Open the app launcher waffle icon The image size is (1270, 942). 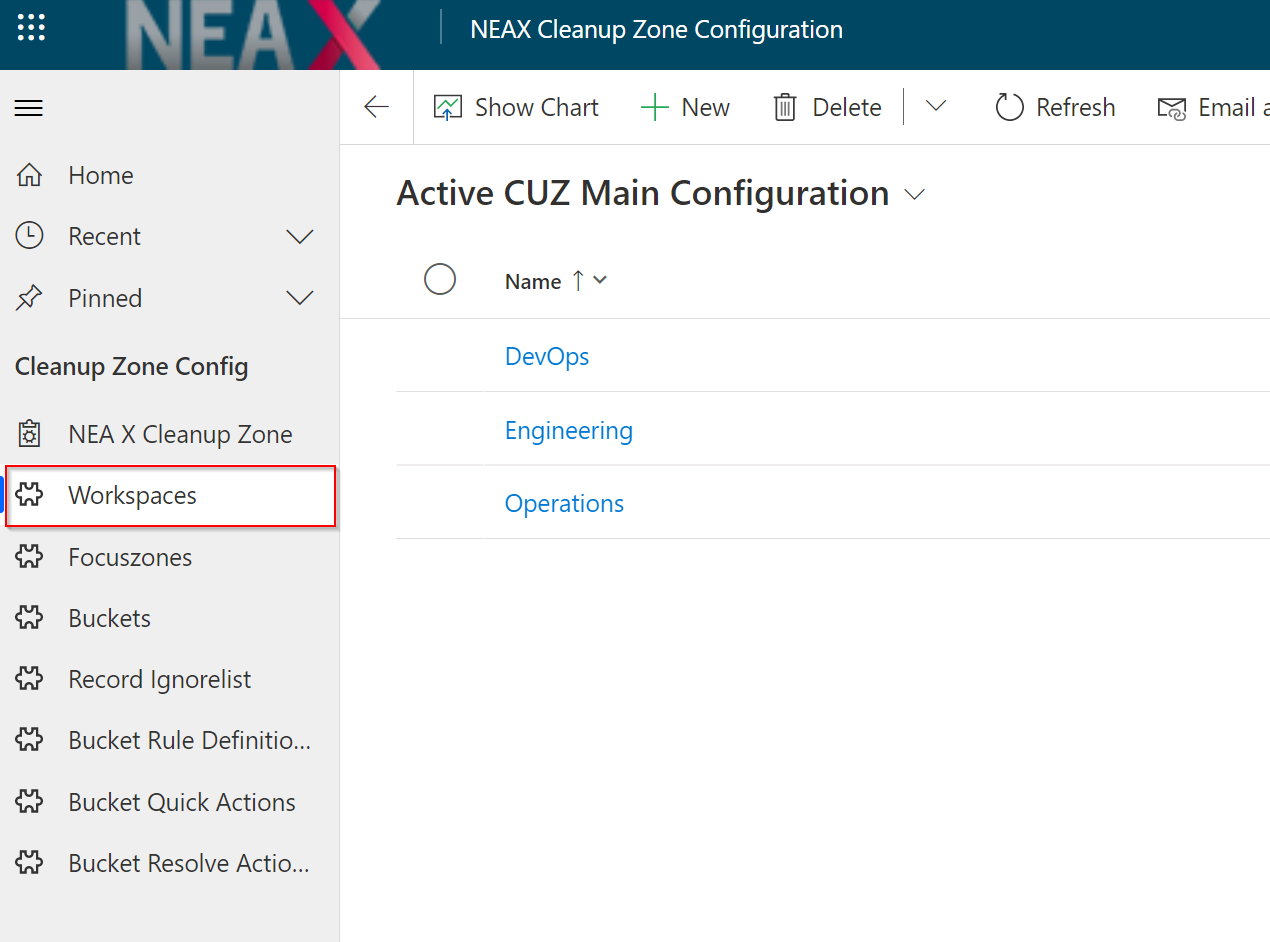[31, 27]
